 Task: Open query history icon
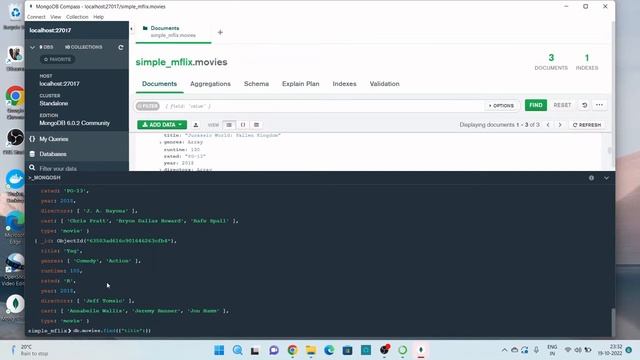click(x=584, y=105)
